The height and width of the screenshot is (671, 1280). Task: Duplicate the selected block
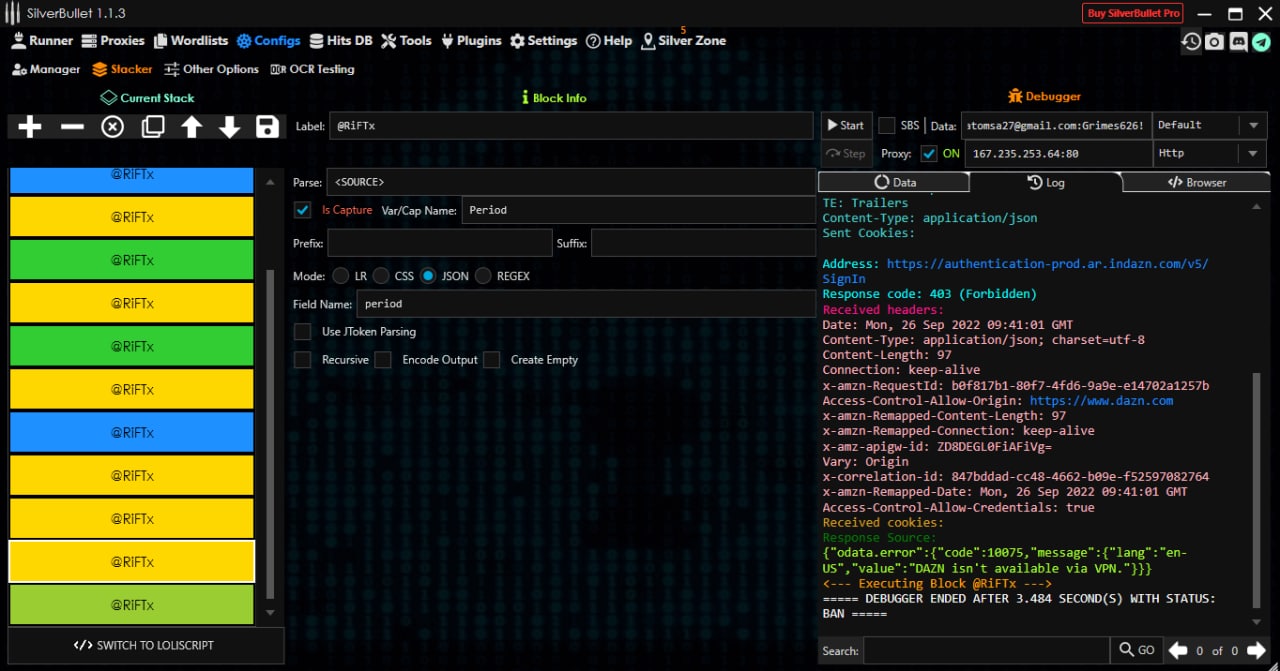click(x=153, y=127)
